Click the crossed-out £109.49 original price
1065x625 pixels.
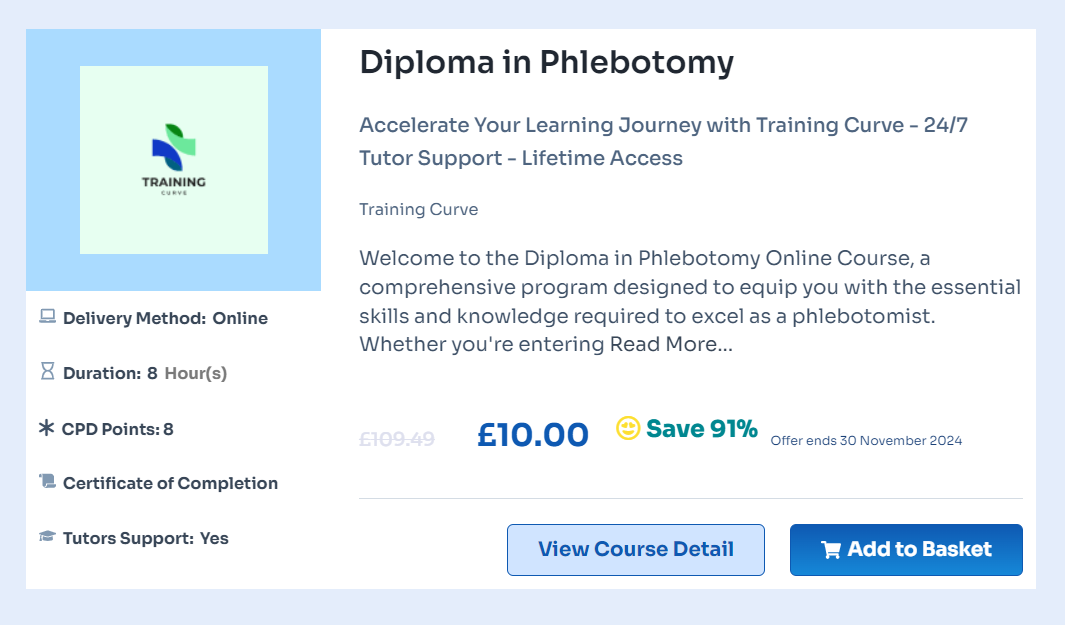(396, 438)
